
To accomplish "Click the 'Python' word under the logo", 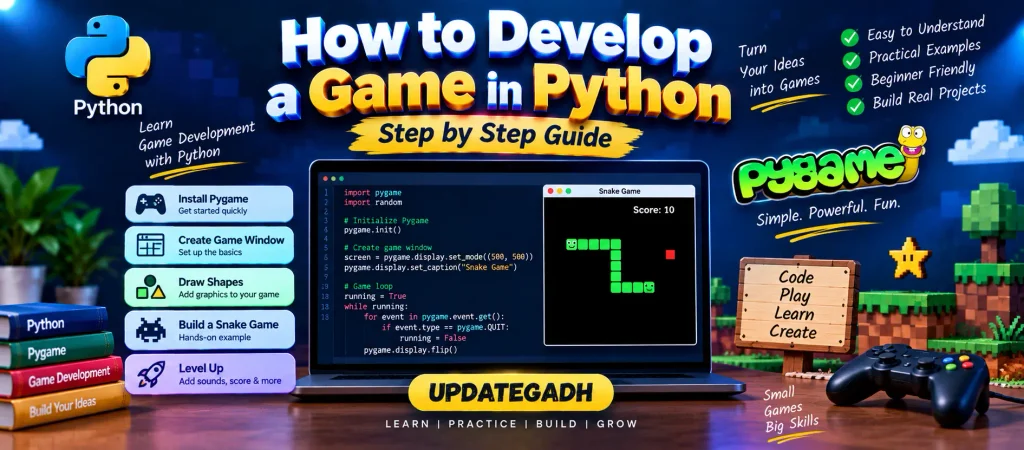I will 108,108.
